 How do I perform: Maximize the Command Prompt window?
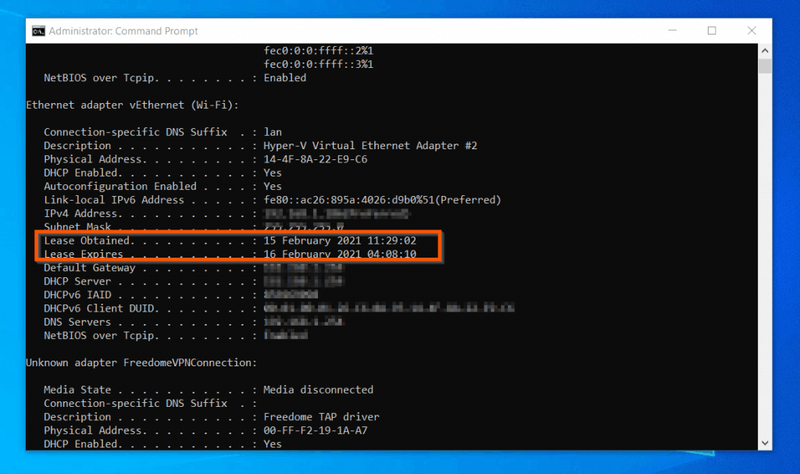point(712,31)
